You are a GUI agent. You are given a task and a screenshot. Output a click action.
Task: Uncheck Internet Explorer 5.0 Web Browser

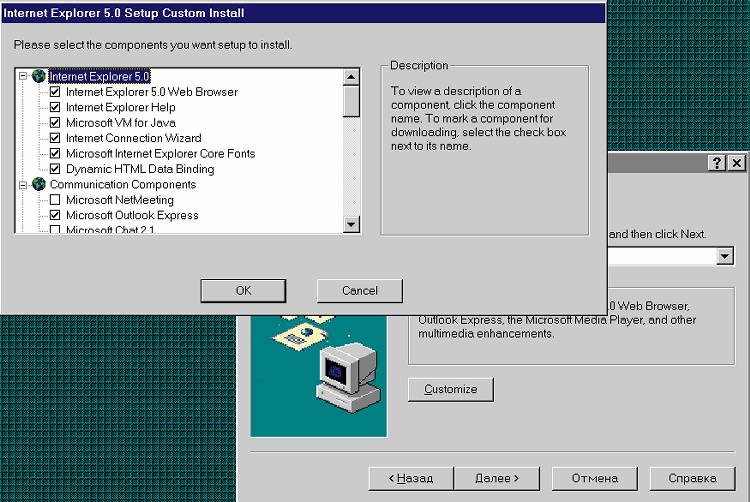55,91
